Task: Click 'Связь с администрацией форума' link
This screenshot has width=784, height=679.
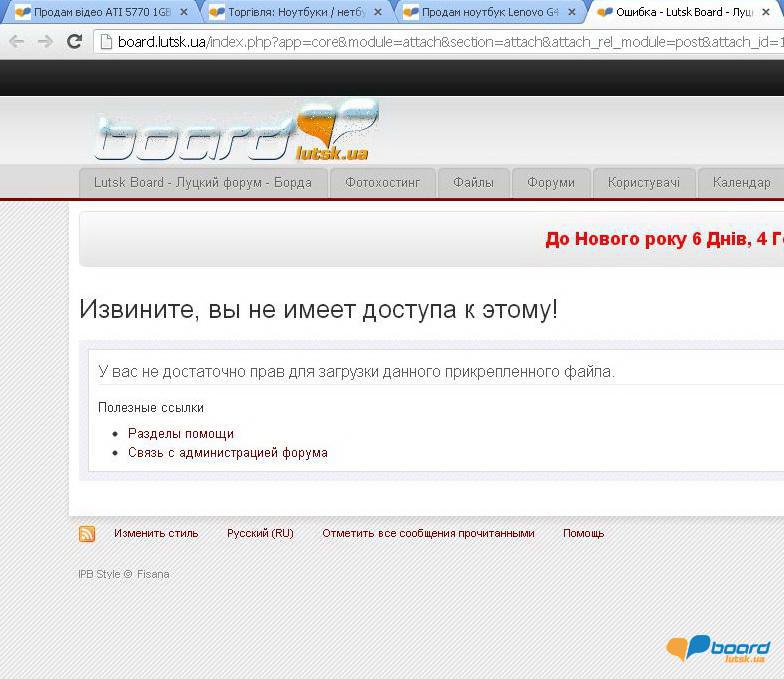Action: tap(227, 452)
